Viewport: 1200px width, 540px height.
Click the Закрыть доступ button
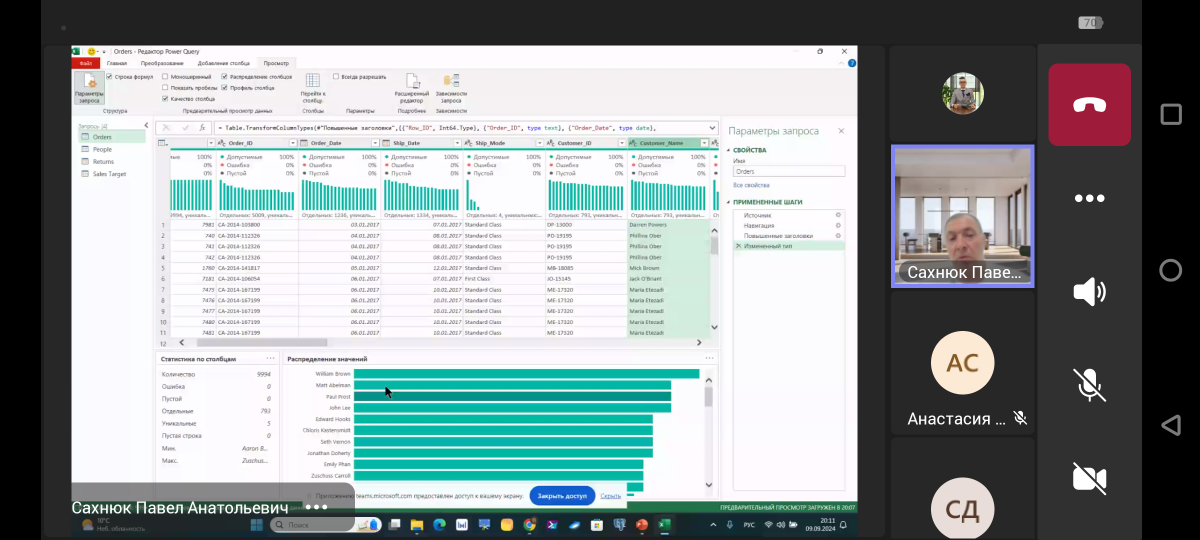click(x=562, y=495)
